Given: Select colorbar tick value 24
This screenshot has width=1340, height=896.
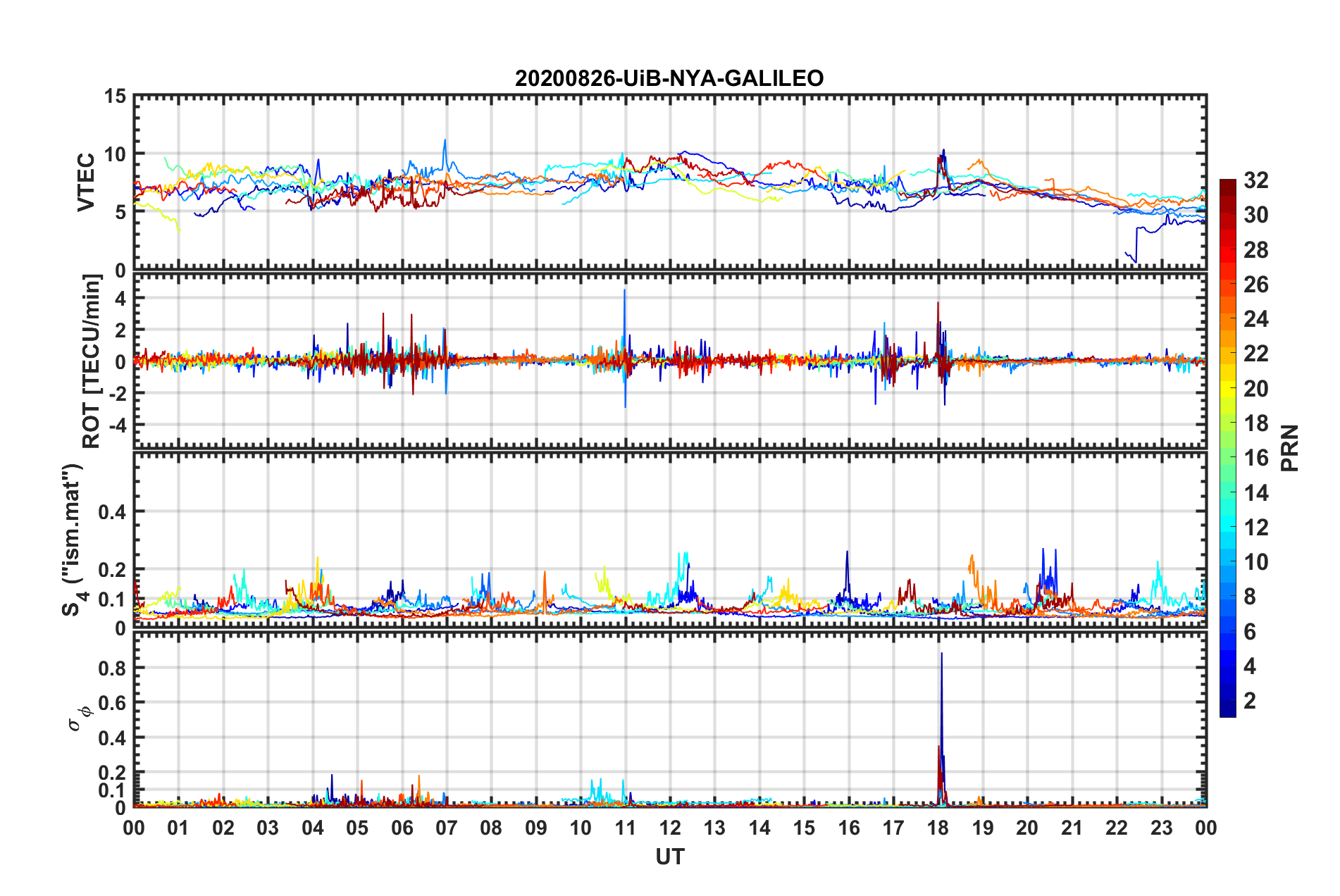Looking at the screenshot, I should click(x=1255, y=319).
